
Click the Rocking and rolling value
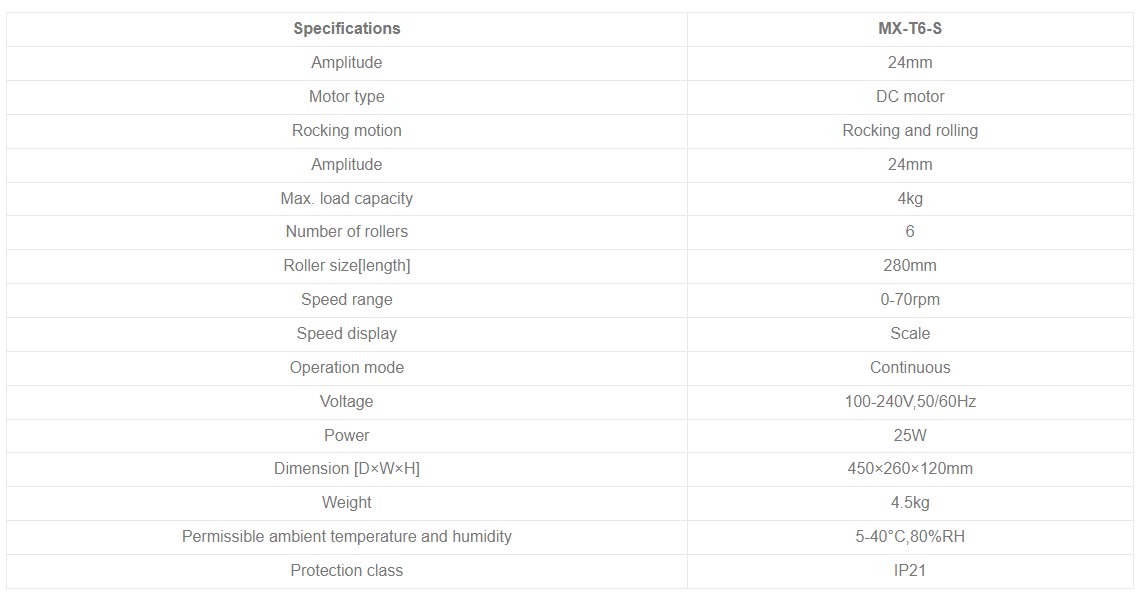pos(909,130)
